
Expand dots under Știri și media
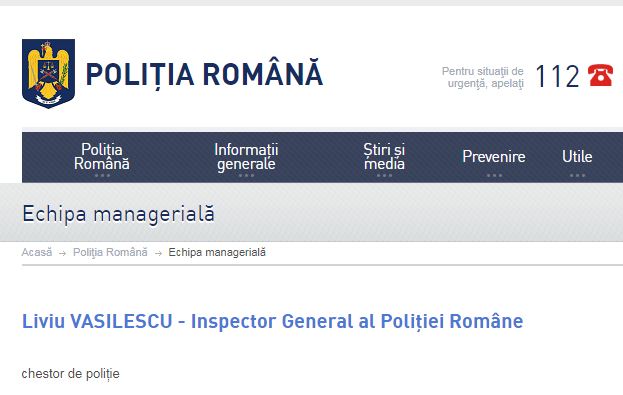pos(384,175)
